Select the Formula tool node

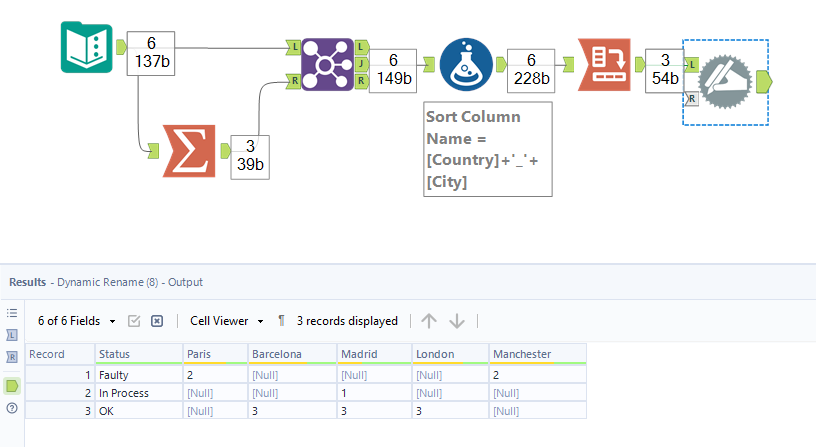click(466, 64)
